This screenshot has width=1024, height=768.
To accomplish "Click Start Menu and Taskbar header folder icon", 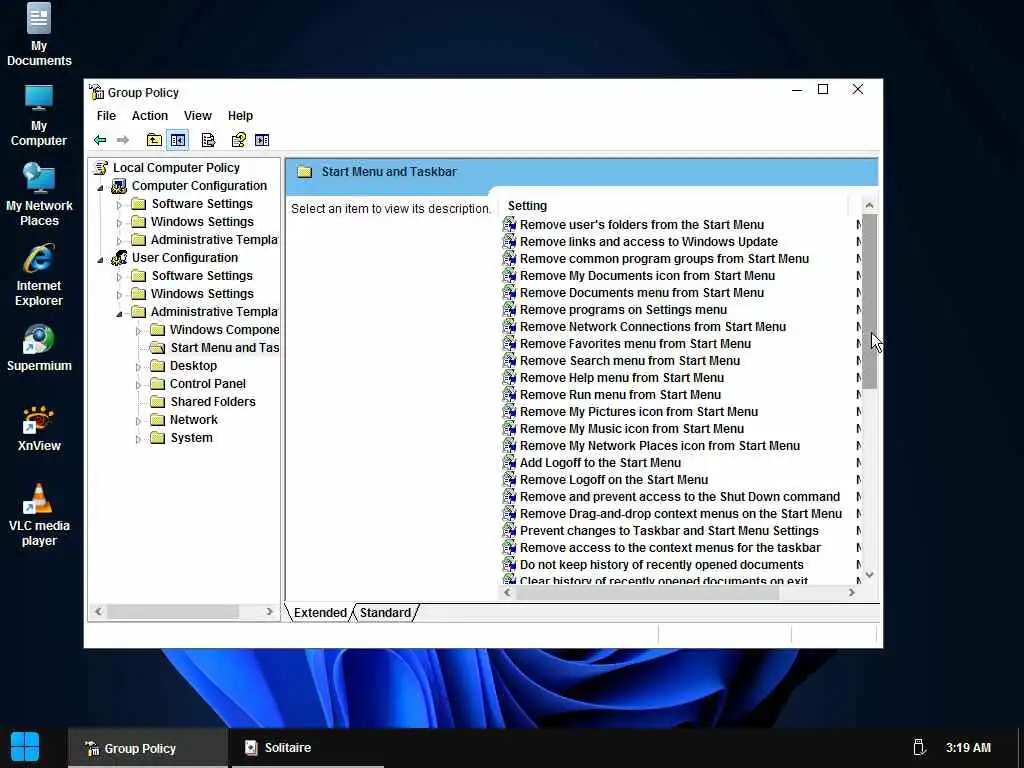I will click(x=304, y=172).
